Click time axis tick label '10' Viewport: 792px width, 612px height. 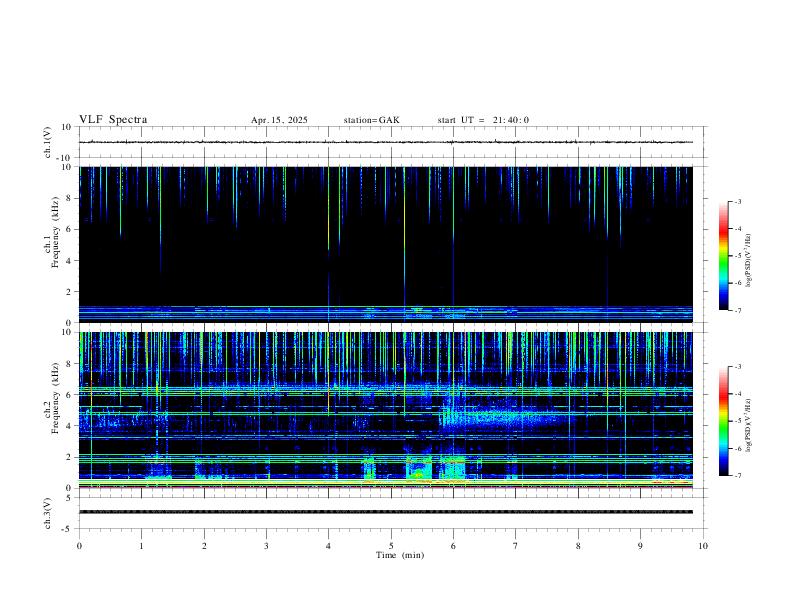[703, 546]
